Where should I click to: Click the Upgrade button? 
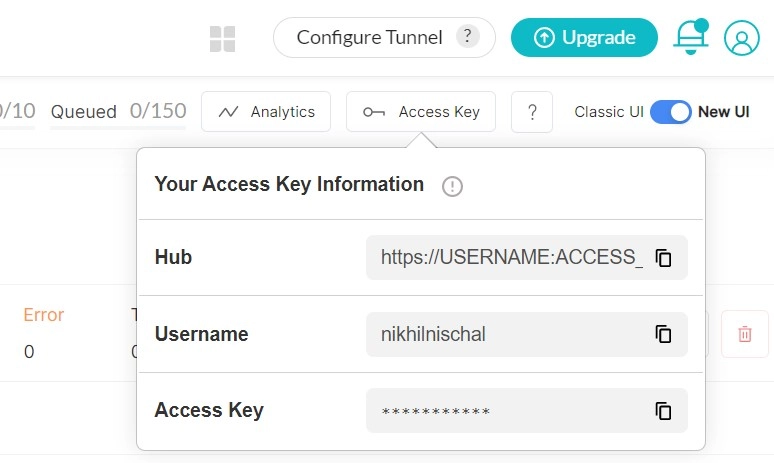584,38
